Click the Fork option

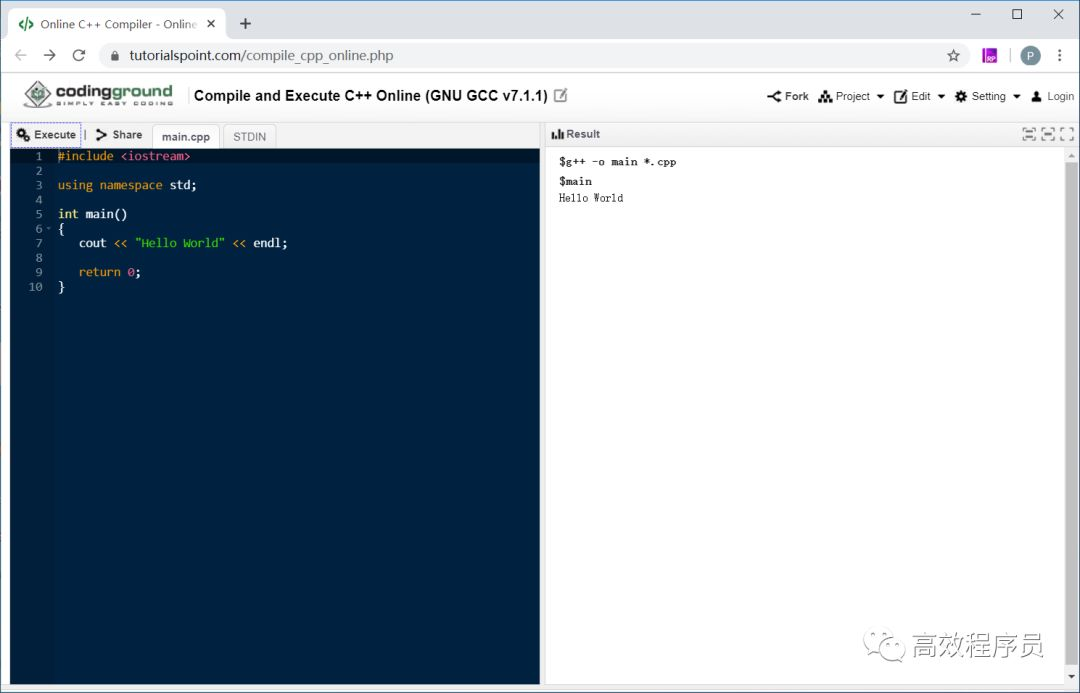[x=788, y=96]
